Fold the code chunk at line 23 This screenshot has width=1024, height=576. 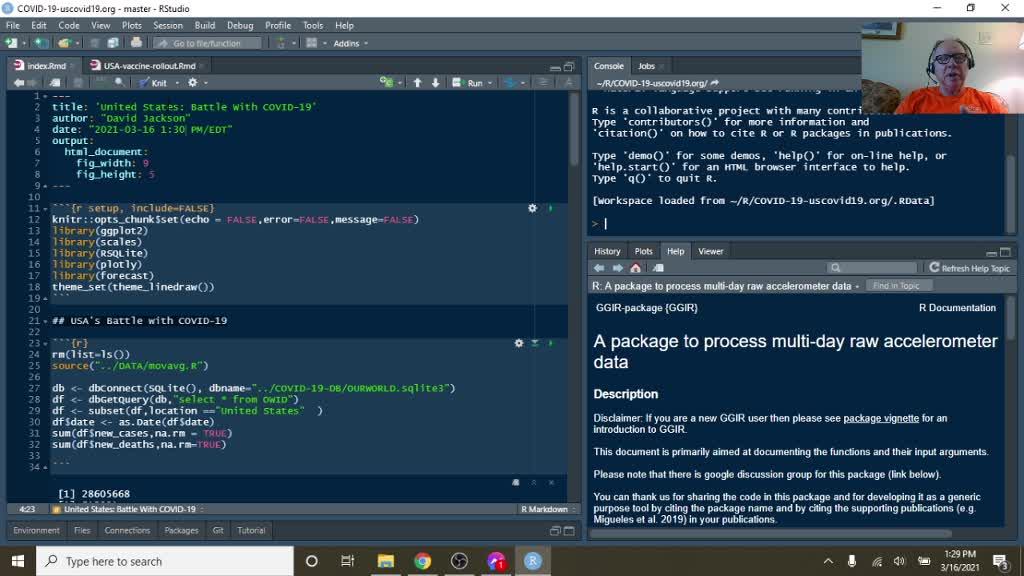coord(45,343)
